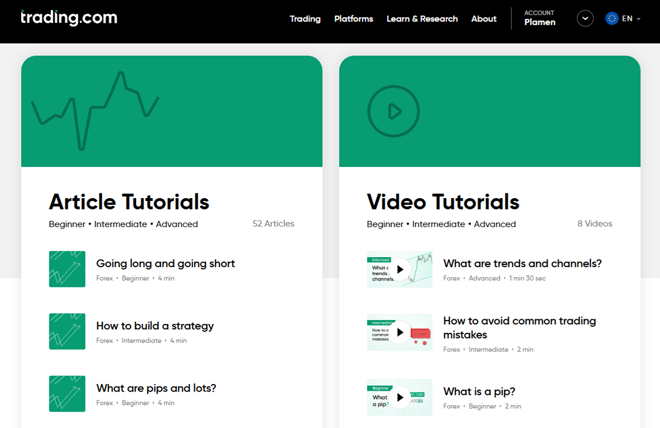Screen dimensions: 660x428
Task: Click Article Tutorials levels: Beginner Intermediate Advanced
Action: (x=123, y=224)
